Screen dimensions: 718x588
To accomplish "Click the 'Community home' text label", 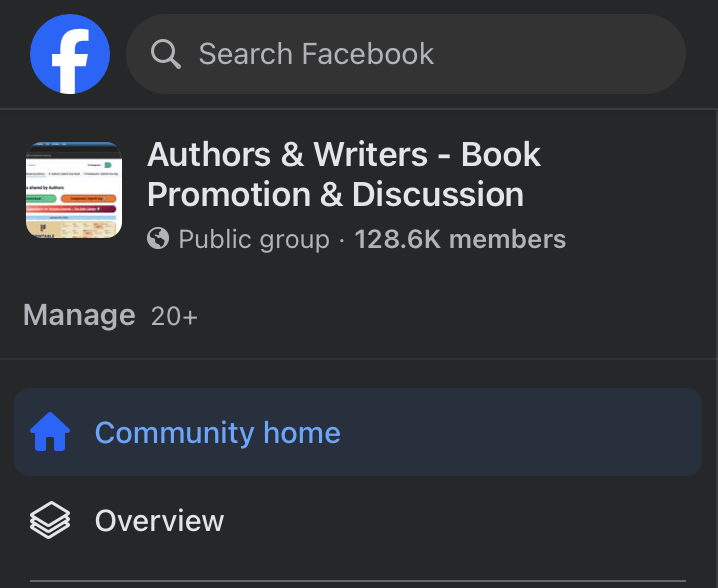I will [217, 433].
